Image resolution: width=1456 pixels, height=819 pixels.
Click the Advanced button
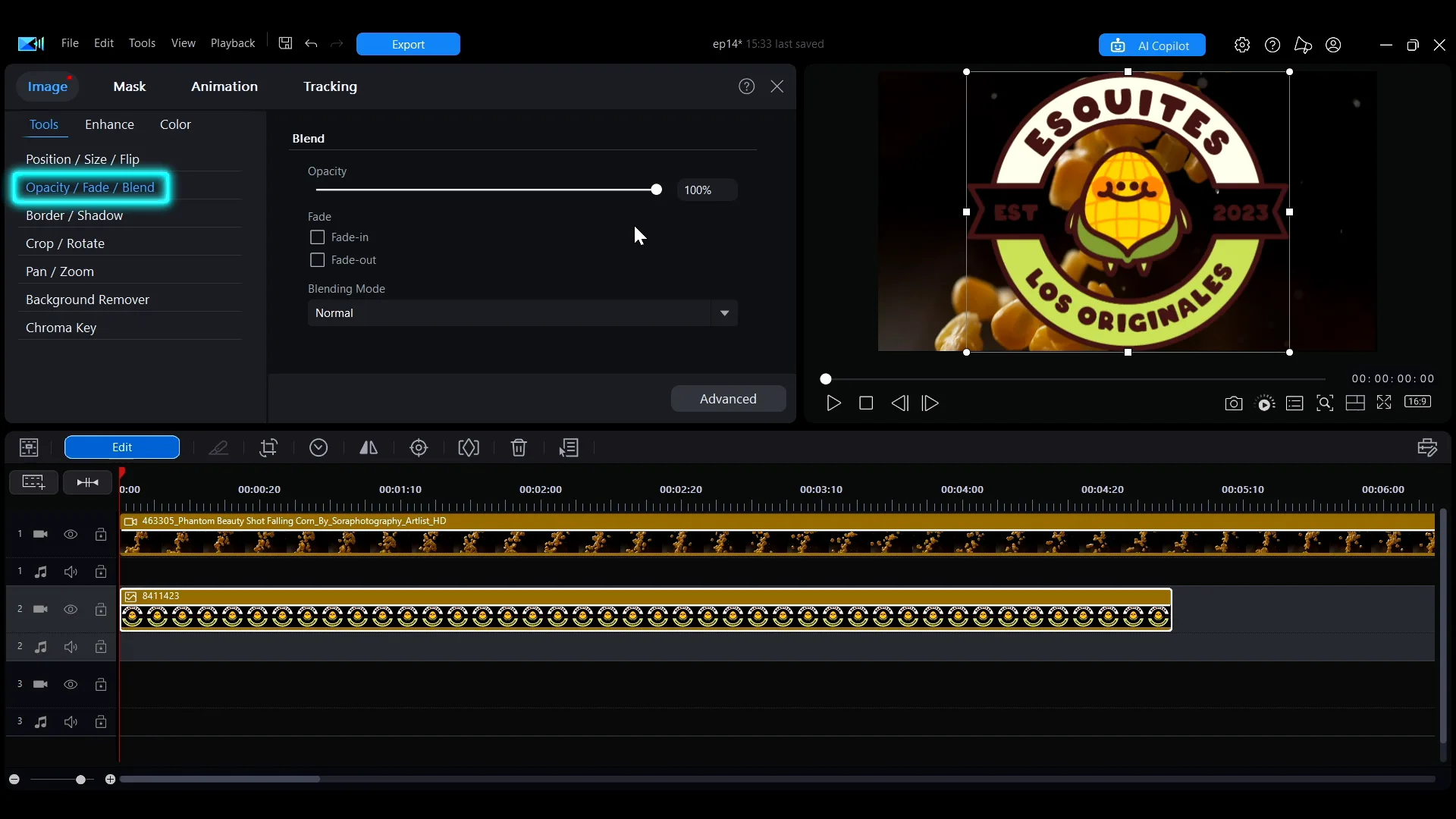pyautogui.click(x=728, y=399)
